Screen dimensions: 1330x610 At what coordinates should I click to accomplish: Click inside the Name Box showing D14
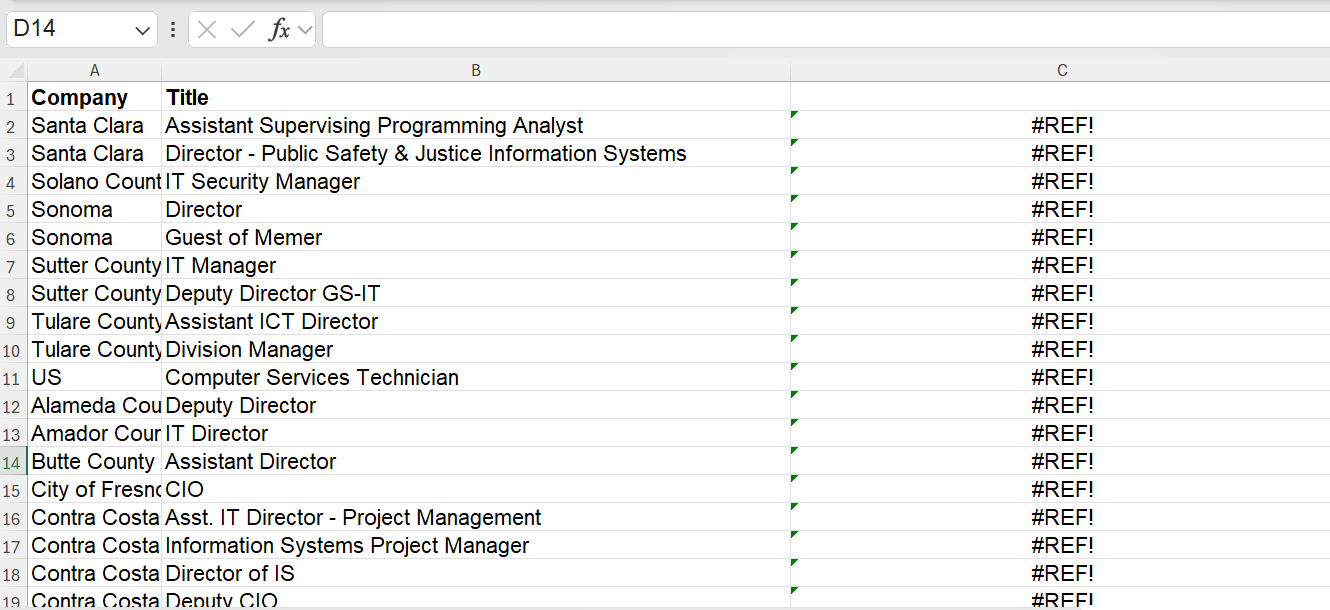pos(70,30)
